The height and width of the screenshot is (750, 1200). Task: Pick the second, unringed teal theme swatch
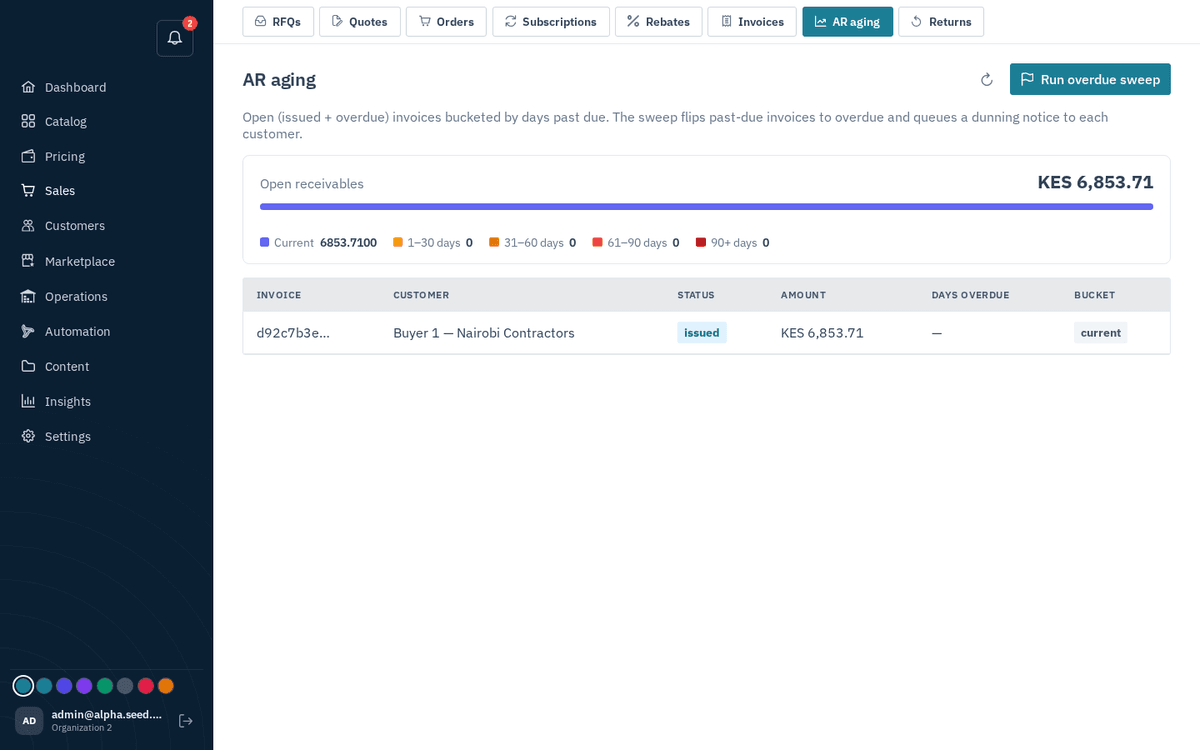(x=44, y=686)
